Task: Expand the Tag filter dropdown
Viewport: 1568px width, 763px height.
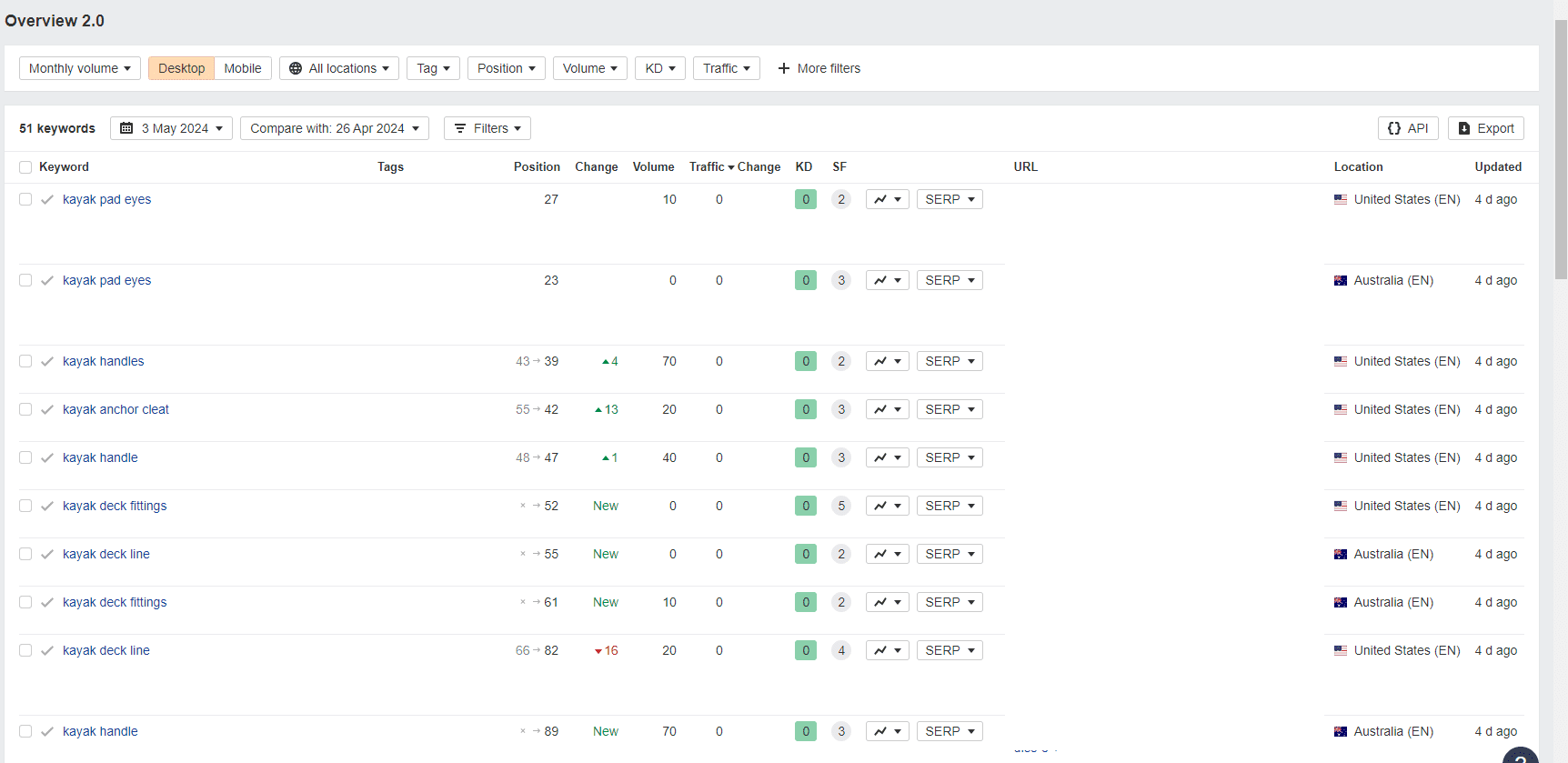Action: pyautogui.click(x=433, y=68)
